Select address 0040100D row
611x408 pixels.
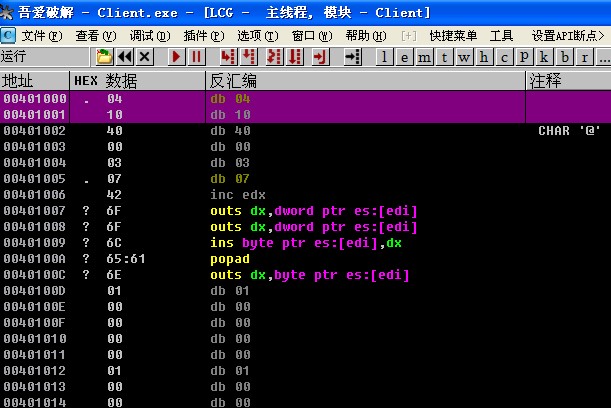pos(306,291)
